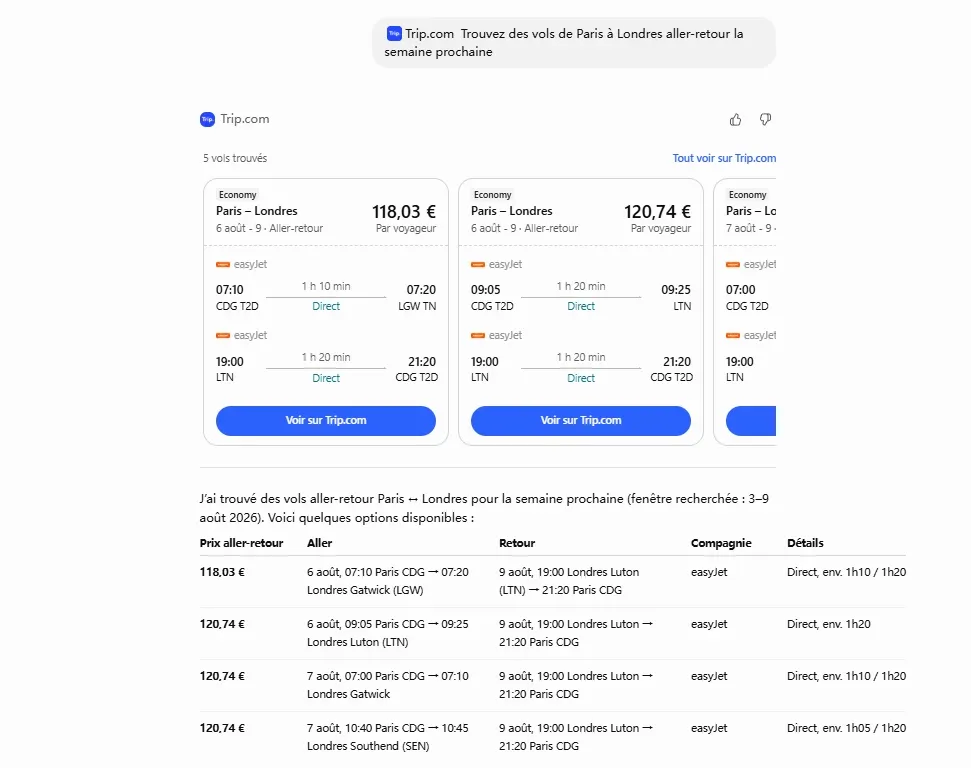
Task: Click the partially visible third card button
Action: 751,421
